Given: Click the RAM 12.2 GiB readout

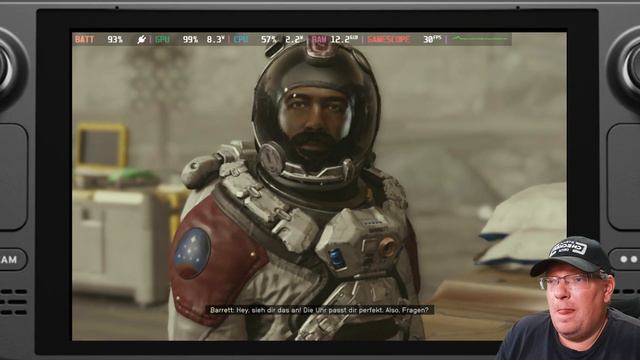Looking at the screenshot, I should 335,39.
